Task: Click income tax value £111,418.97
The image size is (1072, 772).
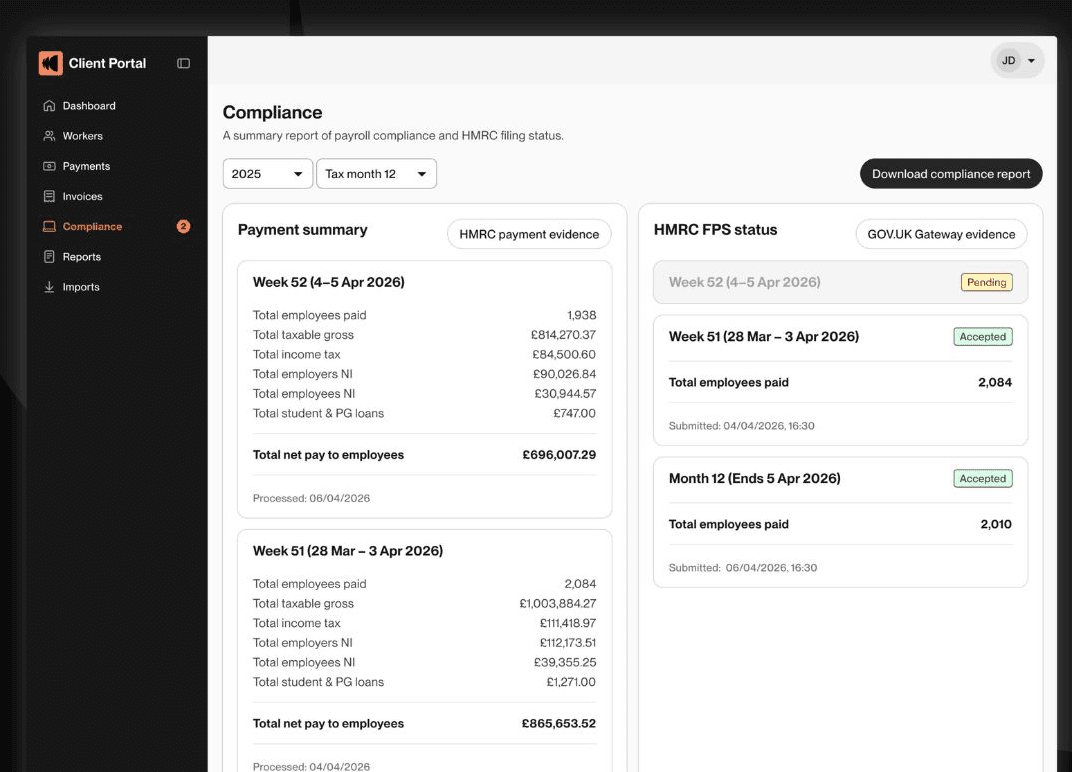Action: click(568, 623)
